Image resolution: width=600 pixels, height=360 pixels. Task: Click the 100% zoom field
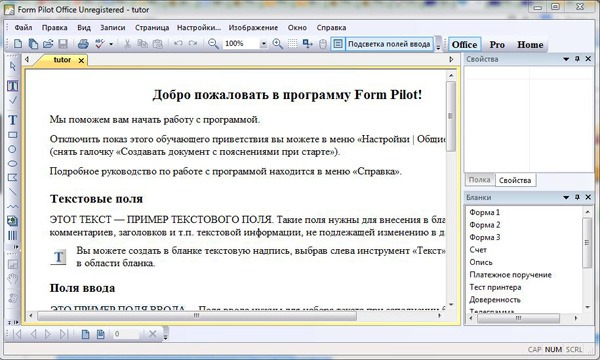tap(241, 44)
